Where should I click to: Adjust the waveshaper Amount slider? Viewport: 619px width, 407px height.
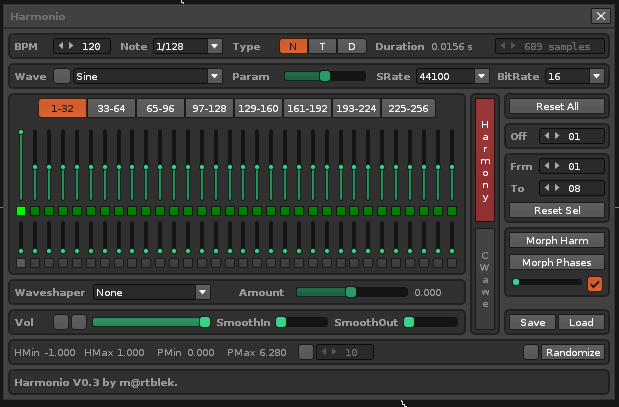351,292
